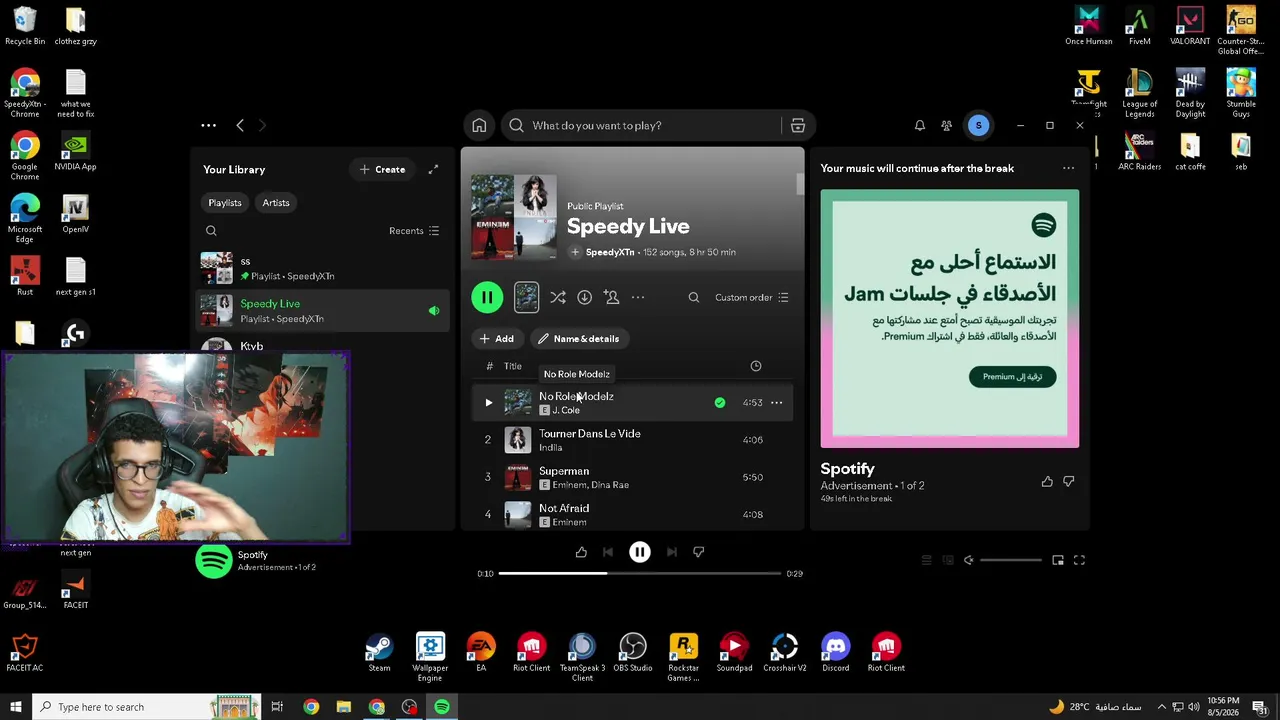Go to Spotify Home via house icon
Image resolution: width=1280 pixels, height=720 pixels.
[479, 126]
